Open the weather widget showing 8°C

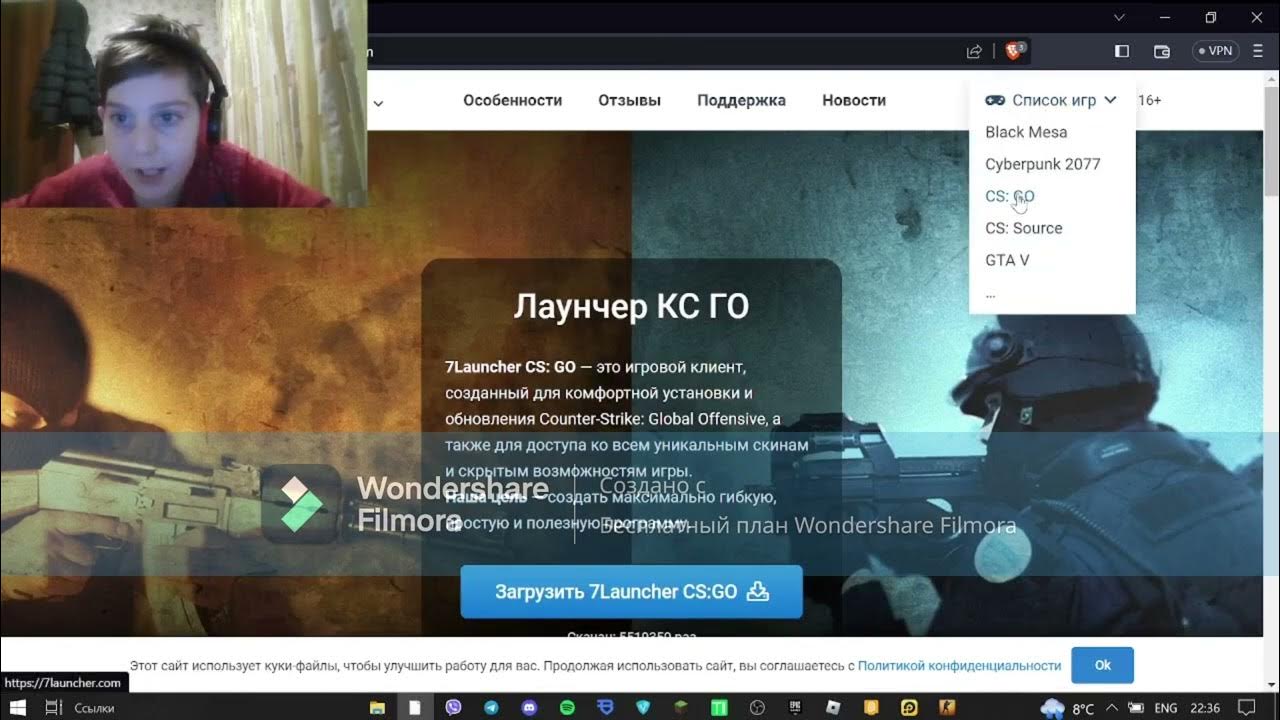[1068, 708]
